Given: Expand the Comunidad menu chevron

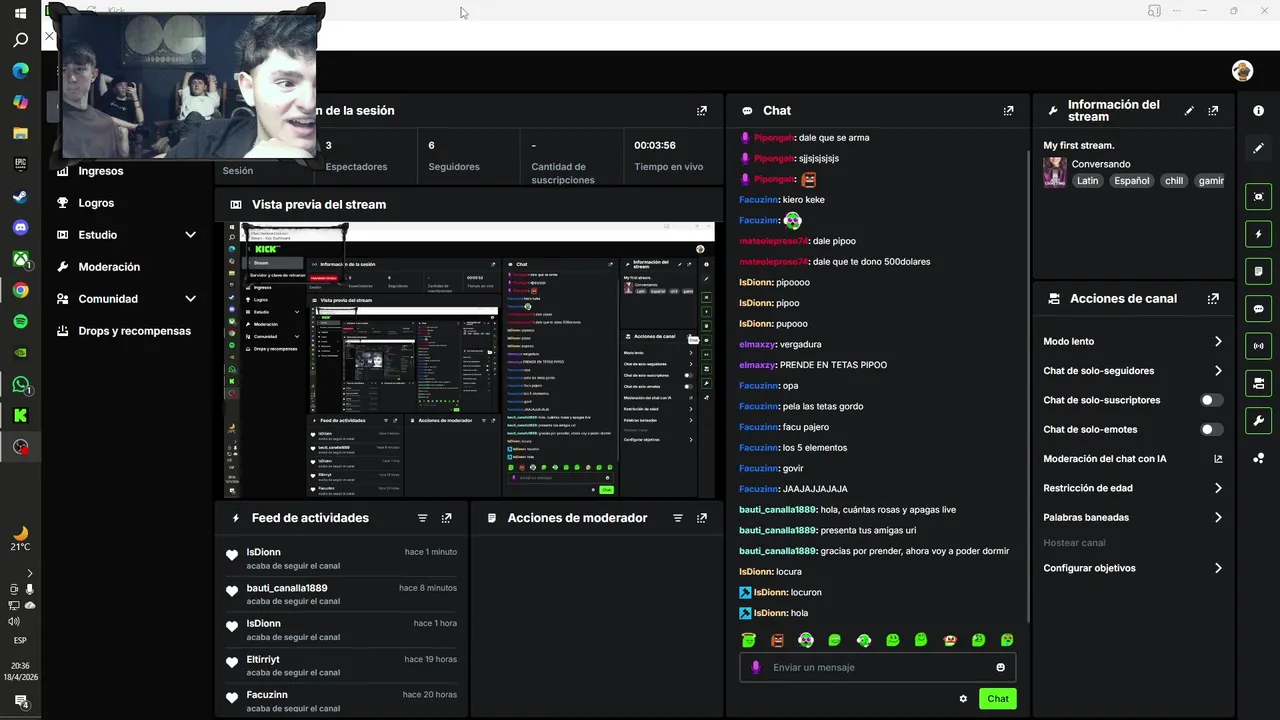Looking at the screenshot, I should tap(190, 299).
